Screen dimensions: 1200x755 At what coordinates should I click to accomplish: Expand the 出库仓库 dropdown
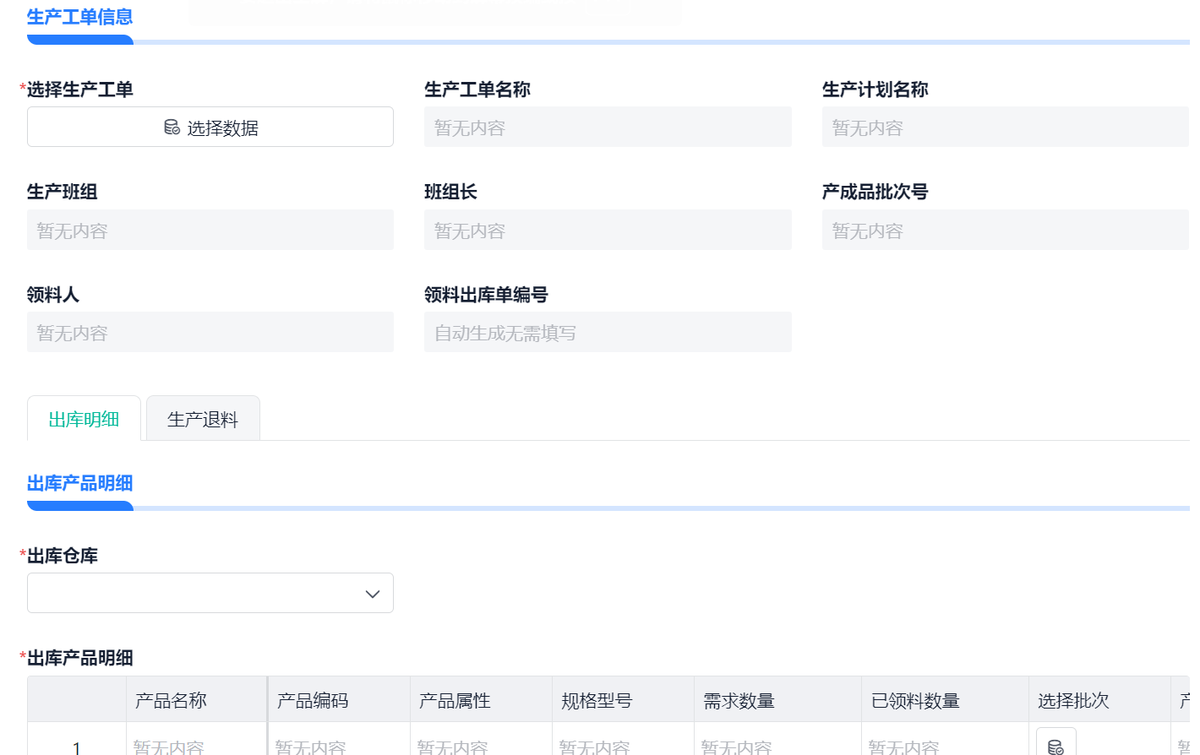point(210,593)
